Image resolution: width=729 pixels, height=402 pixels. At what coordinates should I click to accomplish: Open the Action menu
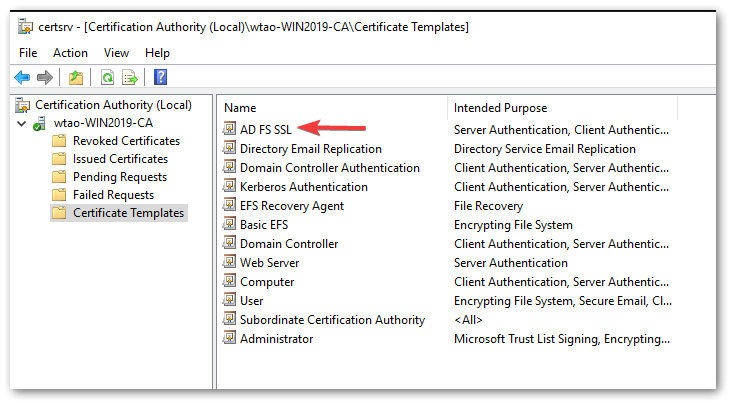(70, 52)
